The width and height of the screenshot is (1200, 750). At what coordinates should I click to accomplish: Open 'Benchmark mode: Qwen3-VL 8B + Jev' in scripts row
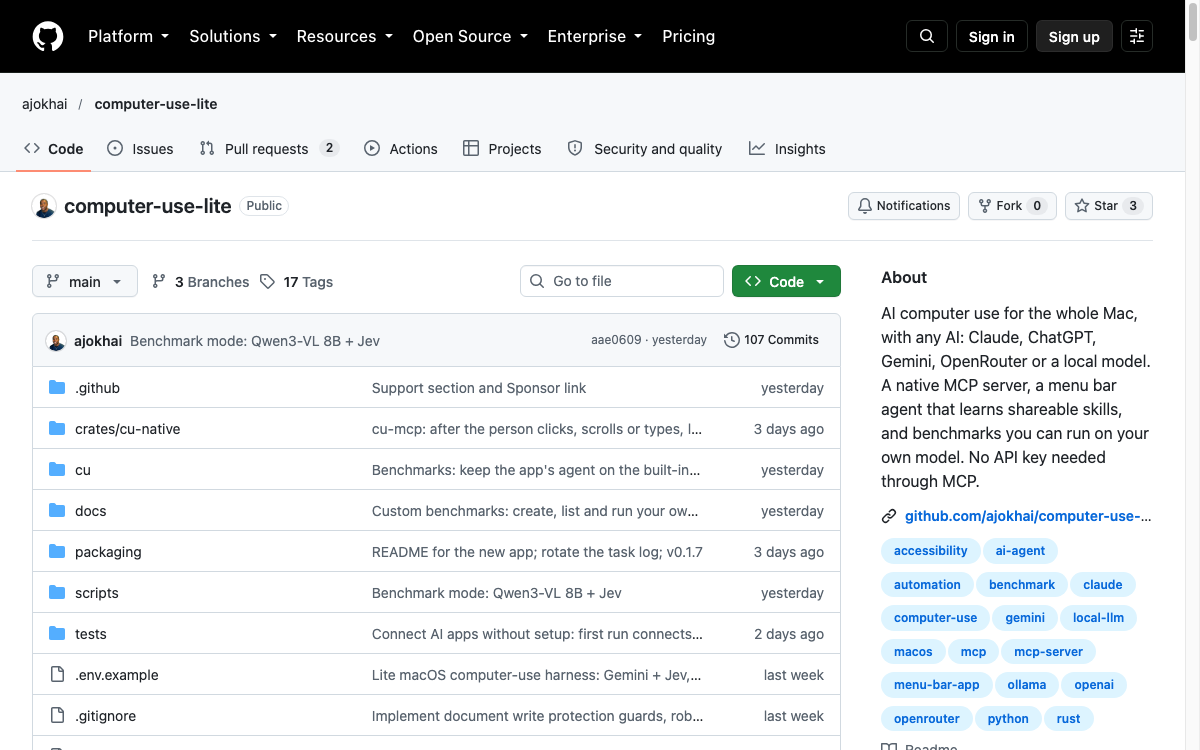[x=497, y=593]
